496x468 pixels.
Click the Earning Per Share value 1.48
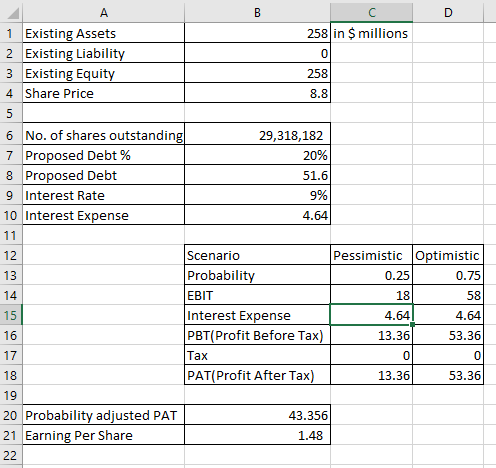(257, 435)
